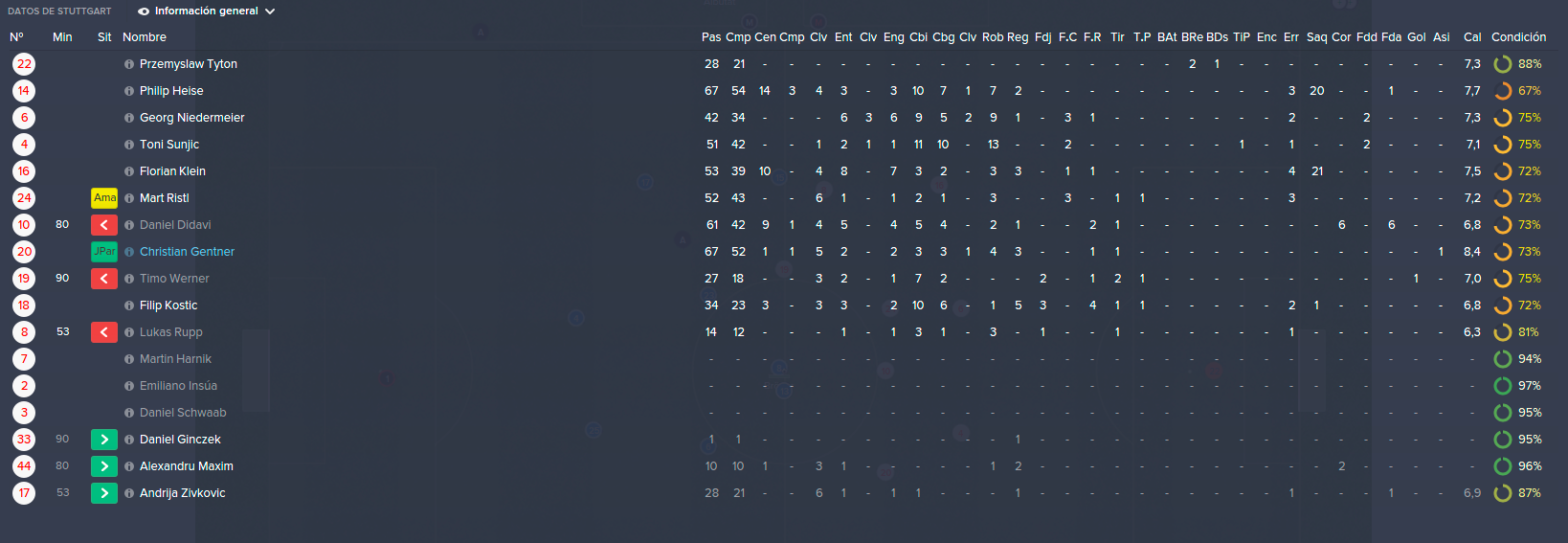Viewport: 1568px width, 543px height.
Task: Click the info icon beside Przemyslaw Tyton
Action: point(129,64)
